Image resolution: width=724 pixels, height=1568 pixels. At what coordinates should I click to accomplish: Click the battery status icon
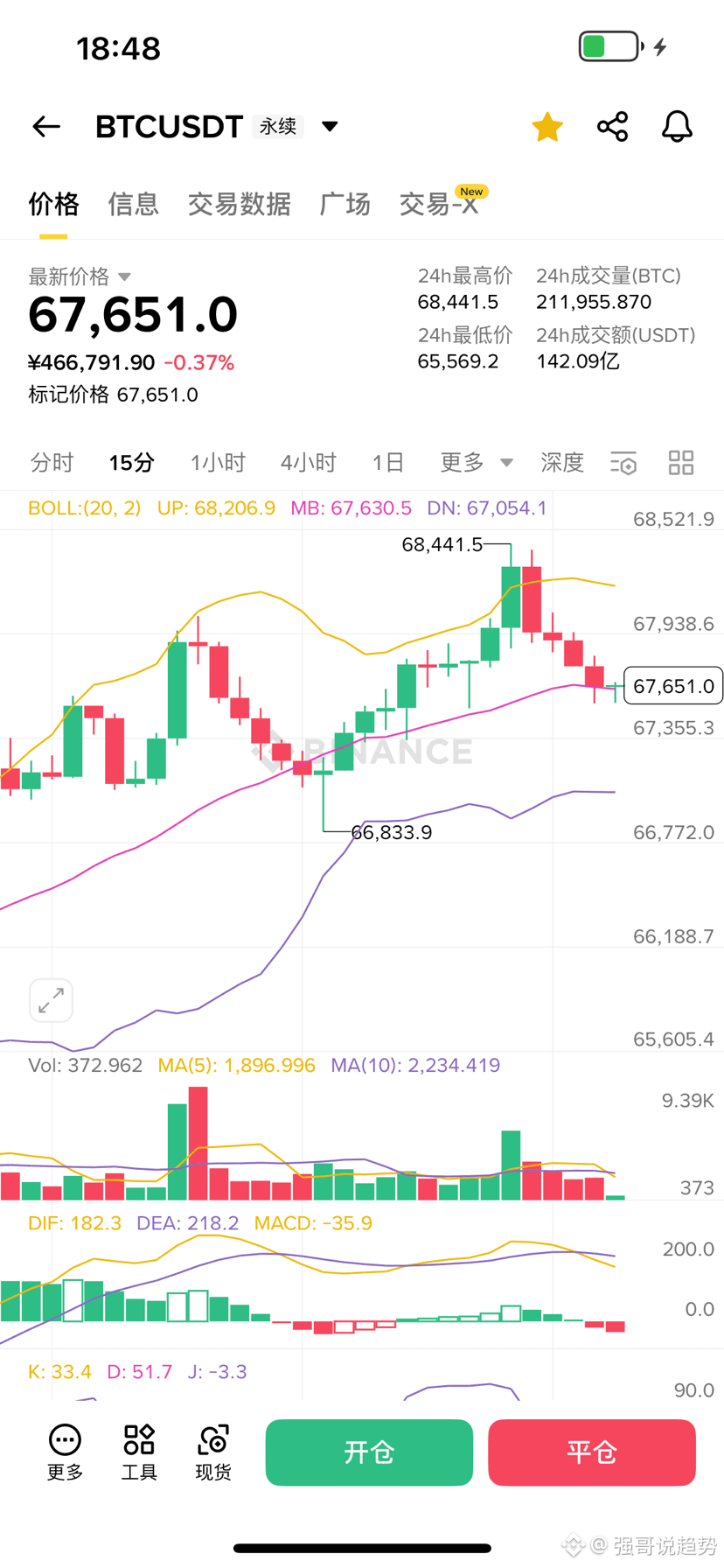tap(611, 46)
